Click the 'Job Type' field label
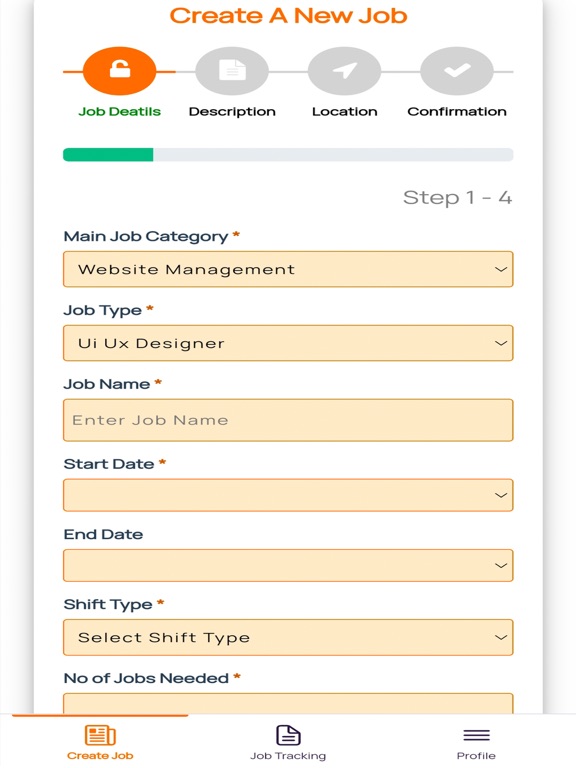 point(103,311)
